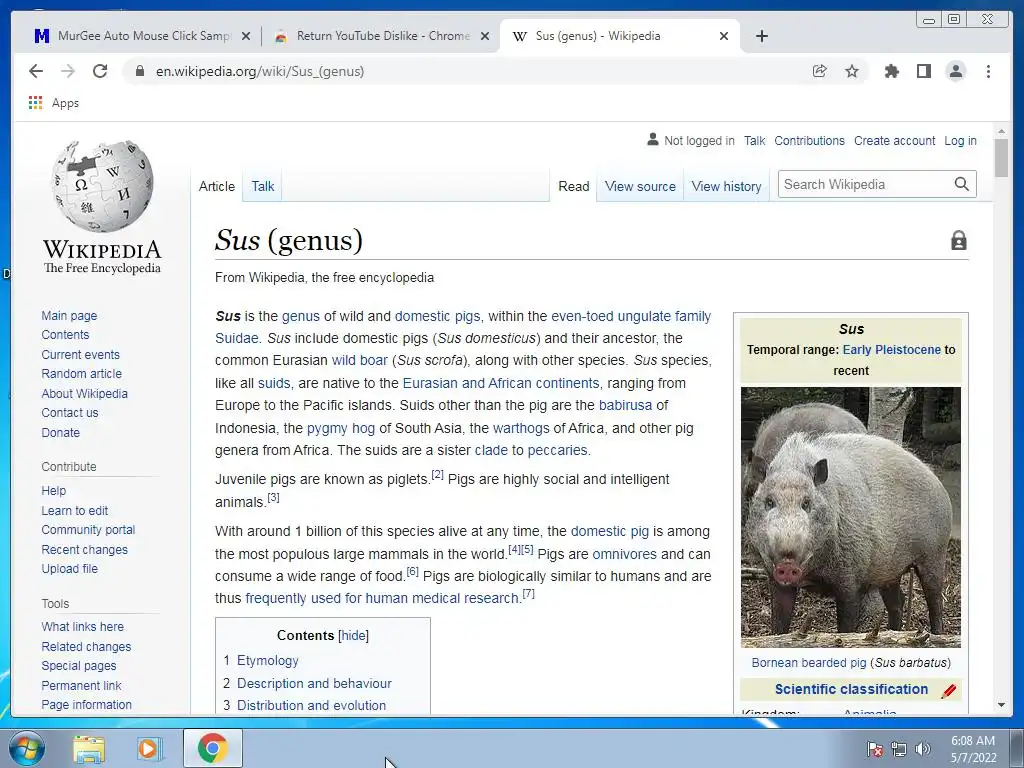The height and width of the screenshot is (768, 1024).
Task: Go back using the browser back arrow
Action: pos(36,71)
